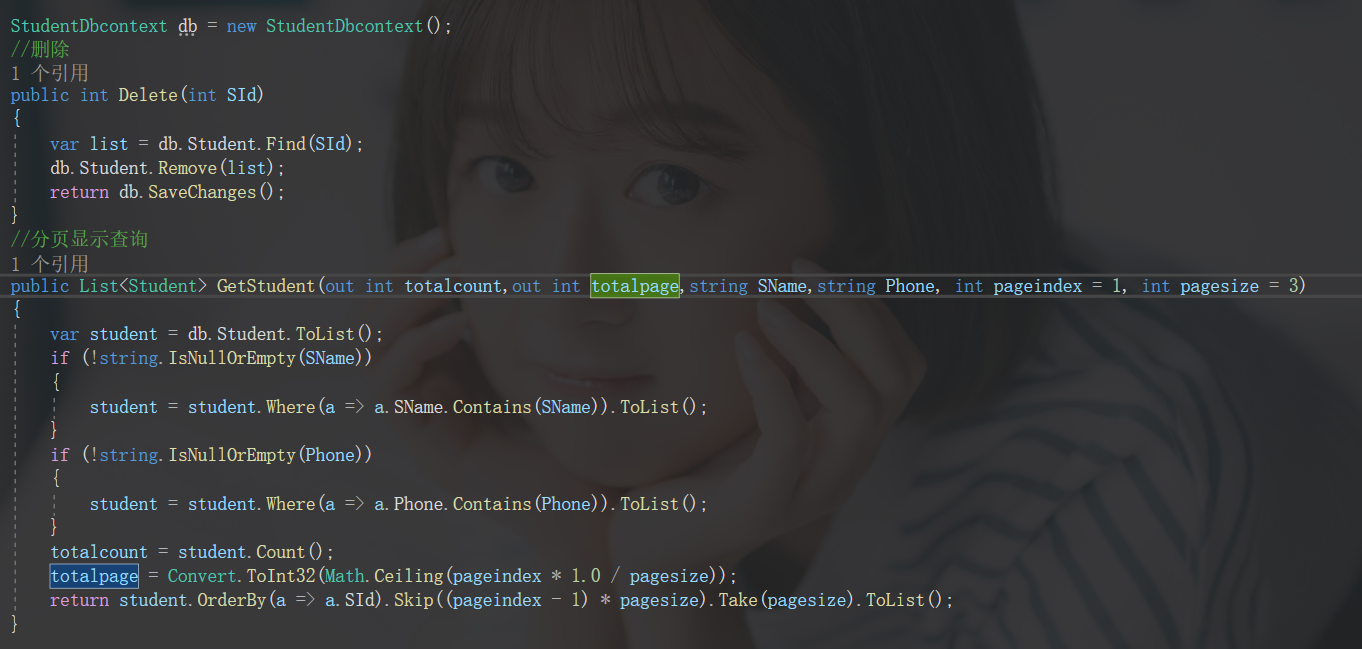Click the 'List<Student>' return type of GetStudent
This screenshot has height=649, width=1362.
(143, 286)
